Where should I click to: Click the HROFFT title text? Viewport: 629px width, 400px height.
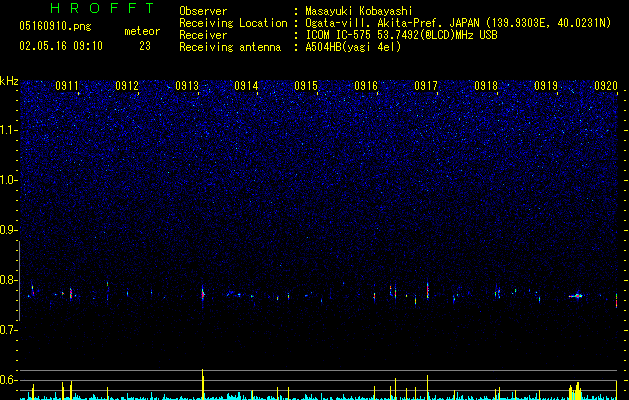[102, 8]
